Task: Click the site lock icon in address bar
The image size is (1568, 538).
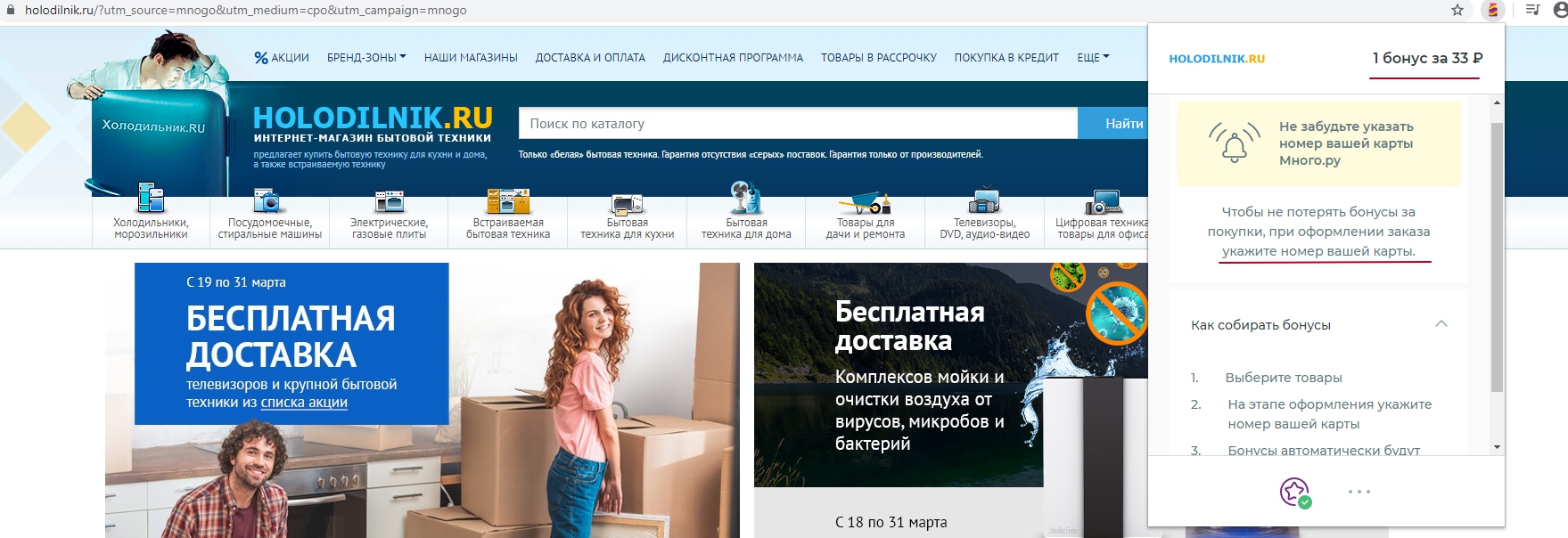Action: (12, 11)
